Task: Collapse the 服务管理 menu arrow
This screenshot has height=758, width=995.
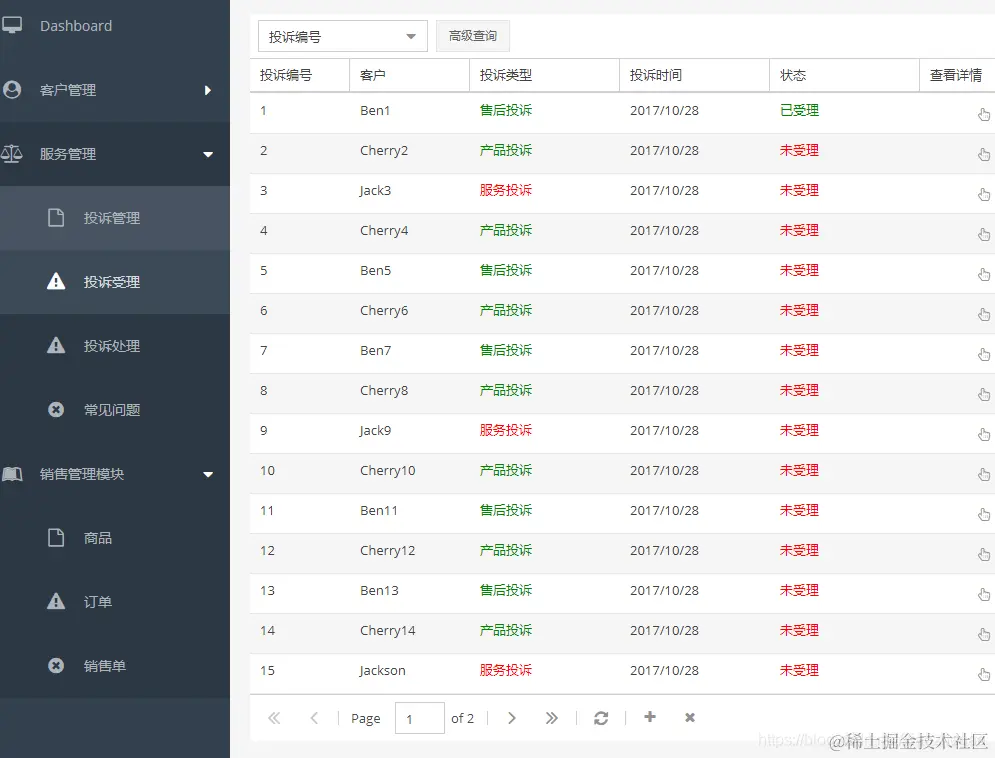Action: (x=208, y=154)
